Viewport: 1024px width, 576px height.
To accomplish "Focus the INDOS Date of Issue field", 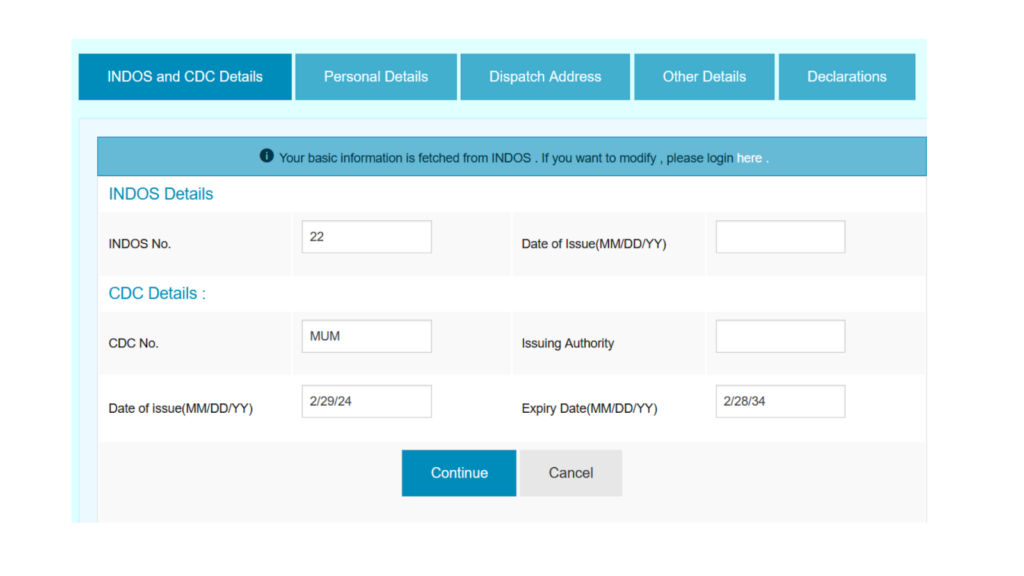I will coord(780,237).
